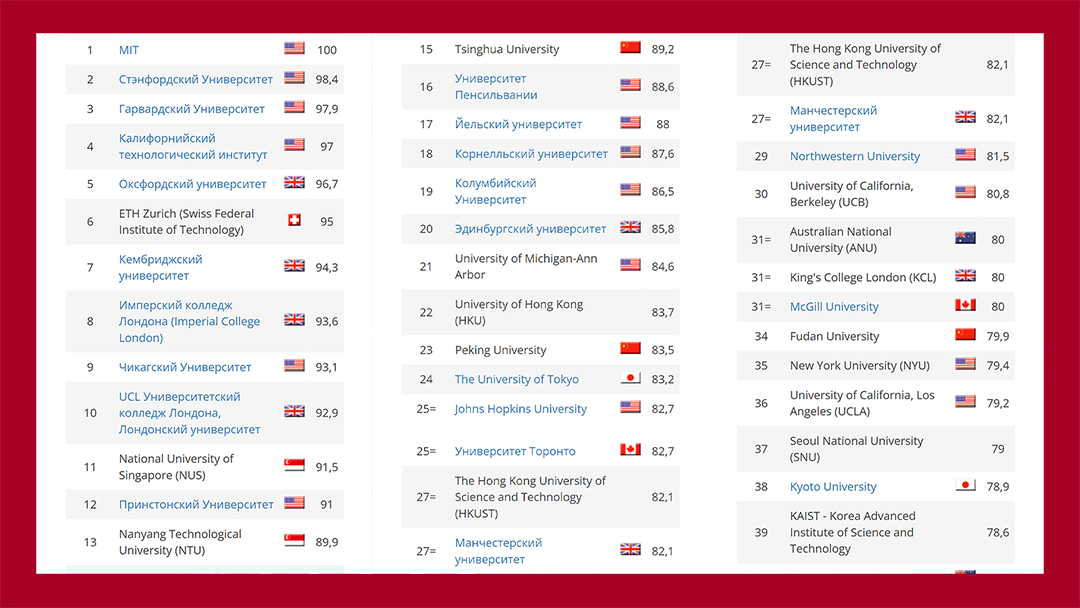Select the University of California, Los Angeles text
This screenshot has width=1080, height=608.
[862, 403]
